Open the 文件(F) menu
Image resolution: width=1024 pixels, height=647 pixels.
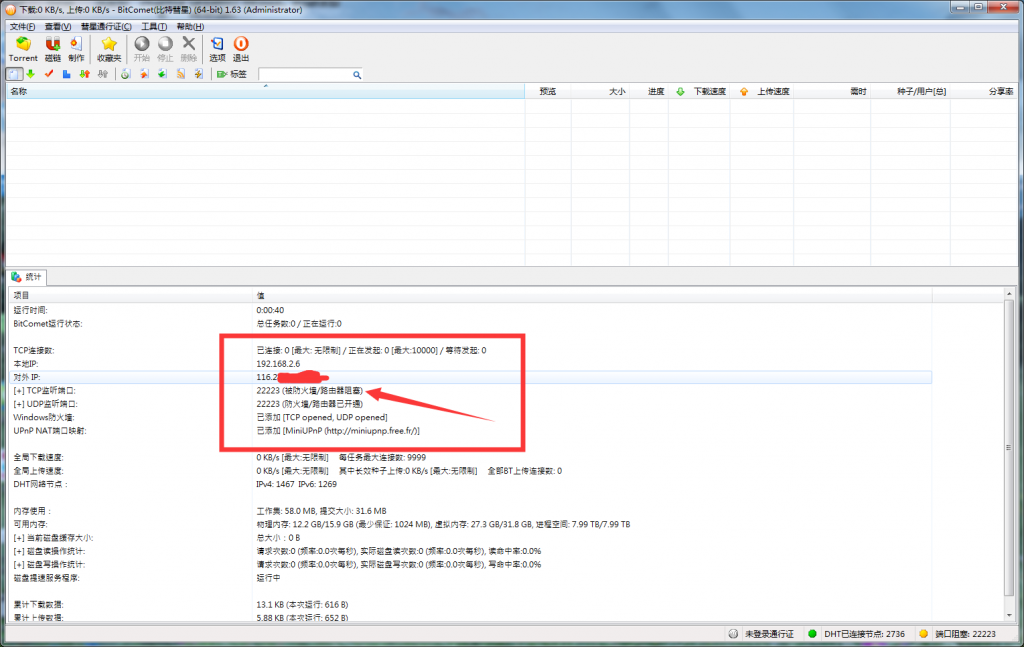tap(22, 27)
